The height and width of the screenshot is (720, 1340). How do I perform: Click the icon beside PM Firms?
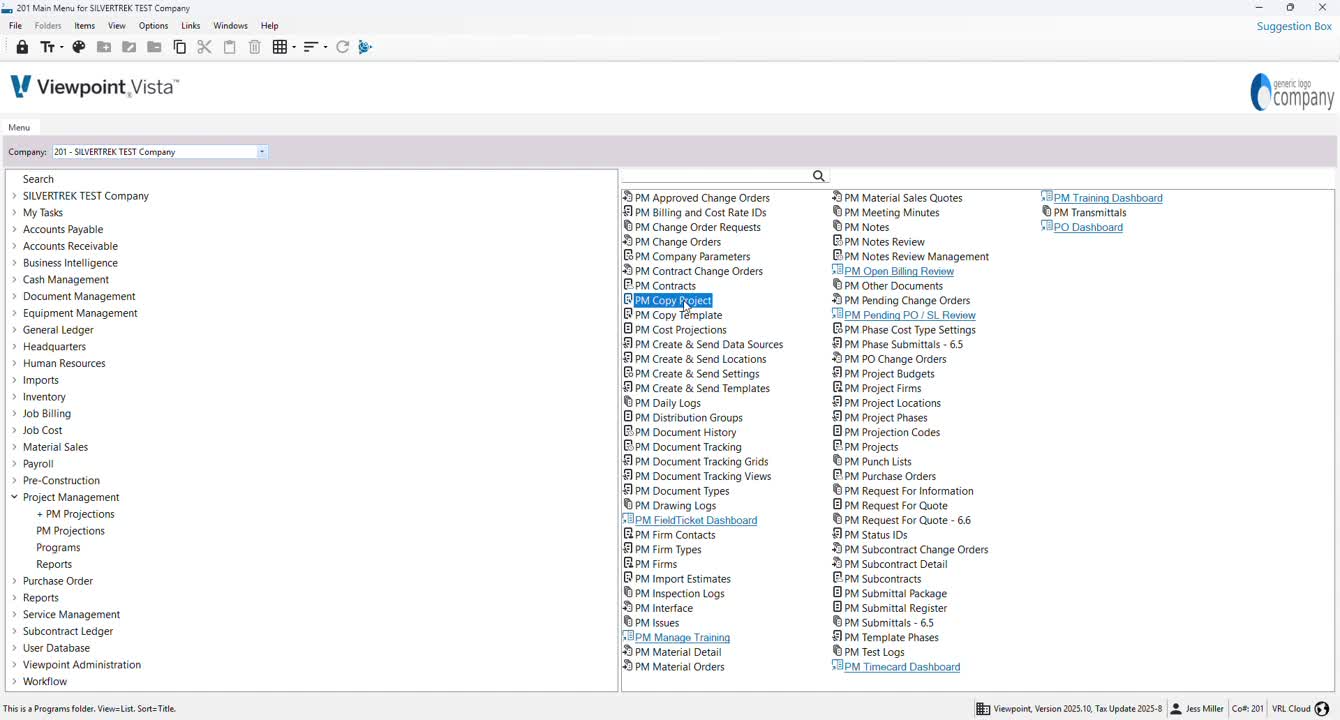pos(628,563)
